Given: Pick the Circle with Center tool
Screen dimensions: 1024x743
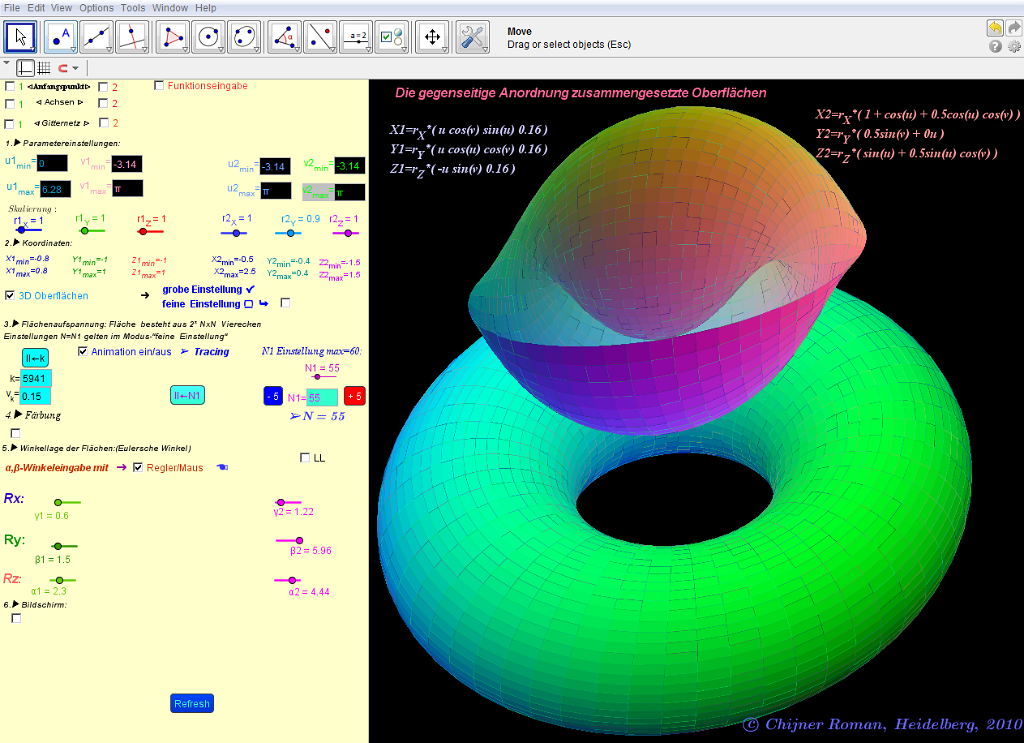Looking at the screenshot, I should click(x=209, y=37).
